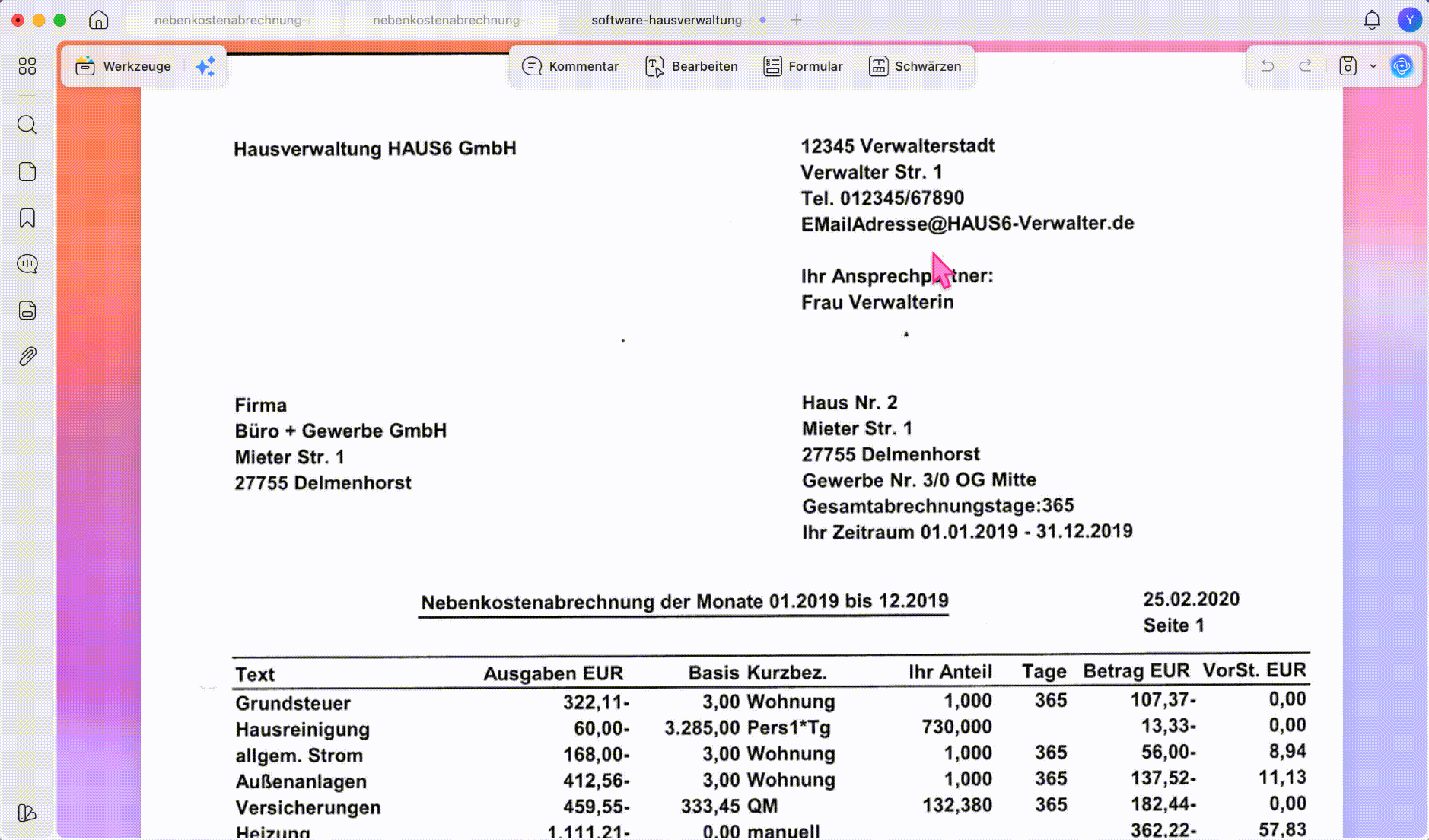Open the home screen icon

tap(99, 20)
